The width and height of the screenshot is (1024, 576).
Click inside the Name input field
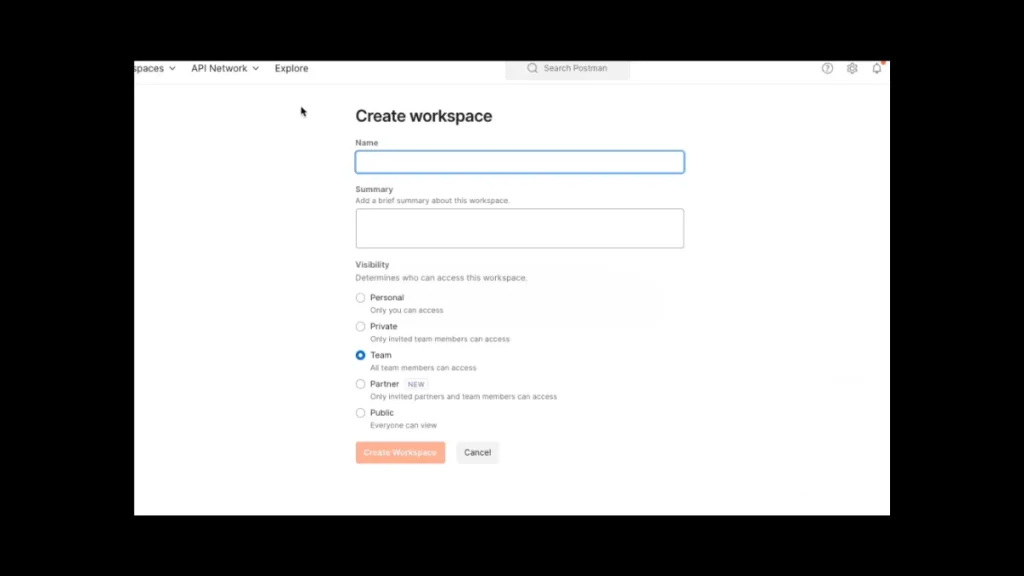[x=519, y=161]
